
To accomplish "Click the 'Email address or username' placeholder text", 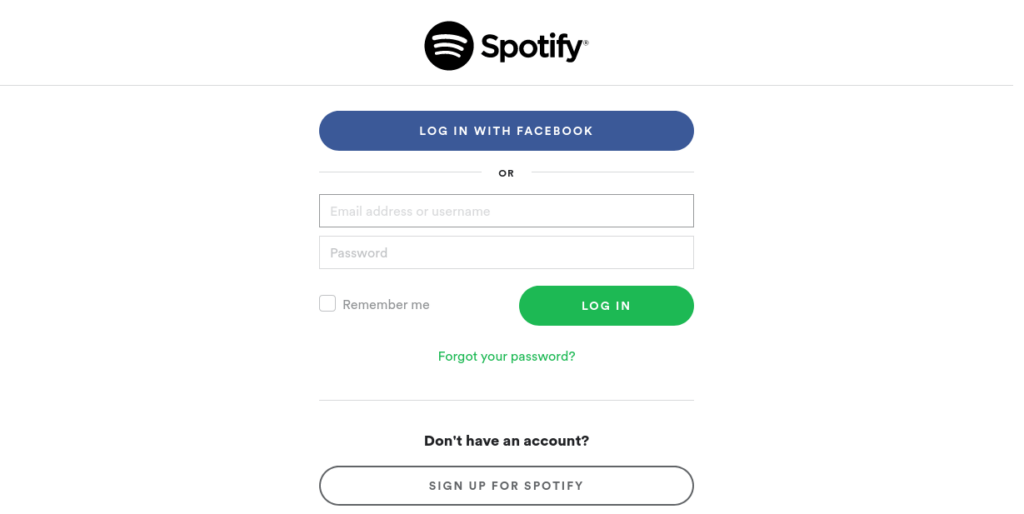I will click(410, 212).
